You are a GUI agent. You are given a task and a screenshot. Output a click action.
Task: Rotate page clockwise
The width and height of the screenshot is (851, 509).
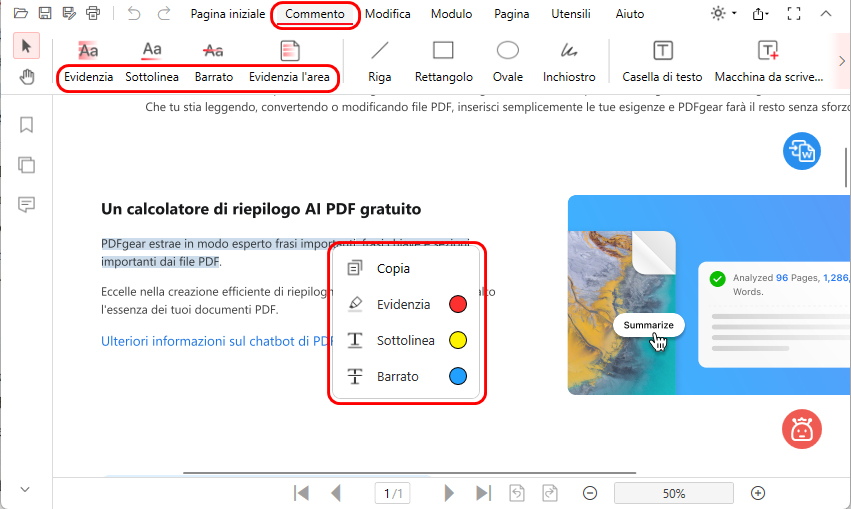click(550, 493)
